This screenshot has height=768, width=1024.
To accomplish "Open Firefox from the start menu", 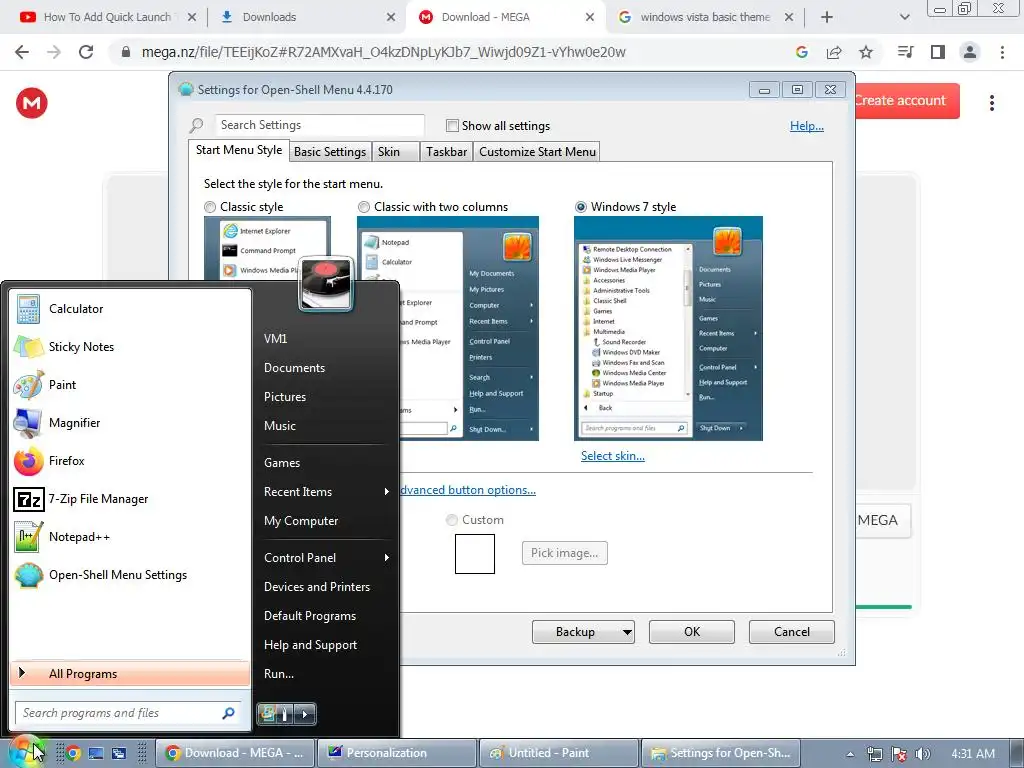I will 130,461.
